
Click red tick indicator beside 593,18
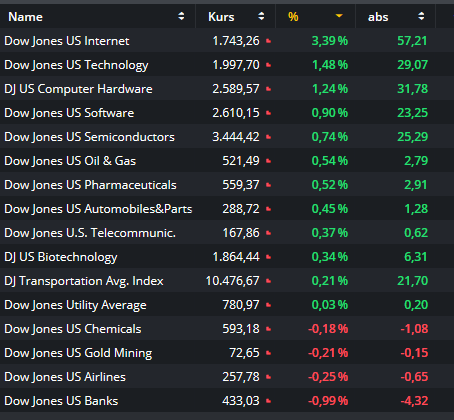point(268,329)
